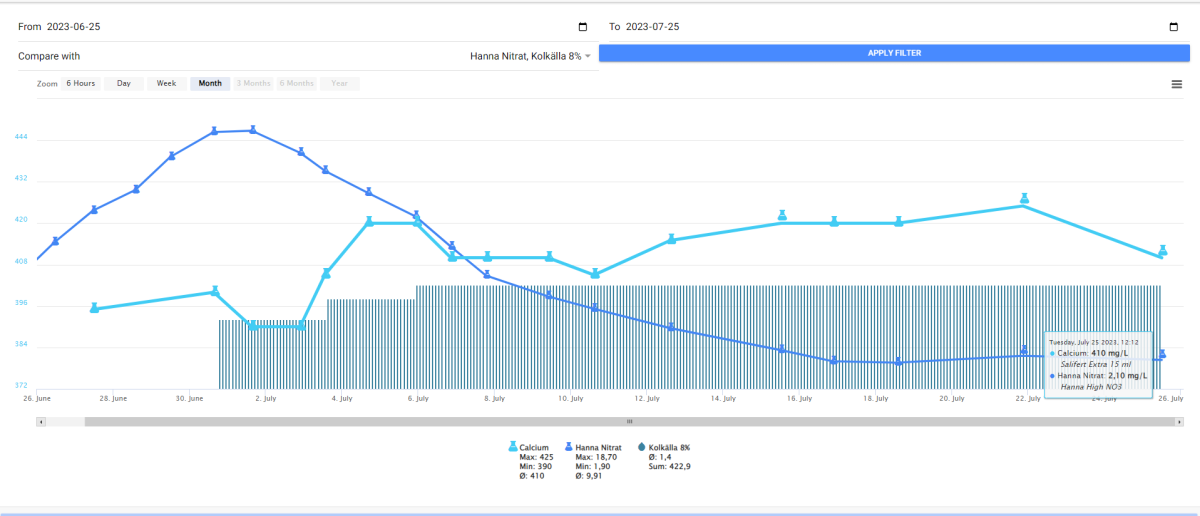This screenshot has height=516, width=1200.
Task: Open the chart hamburger context menu
Action: (x=1177, y=84)
